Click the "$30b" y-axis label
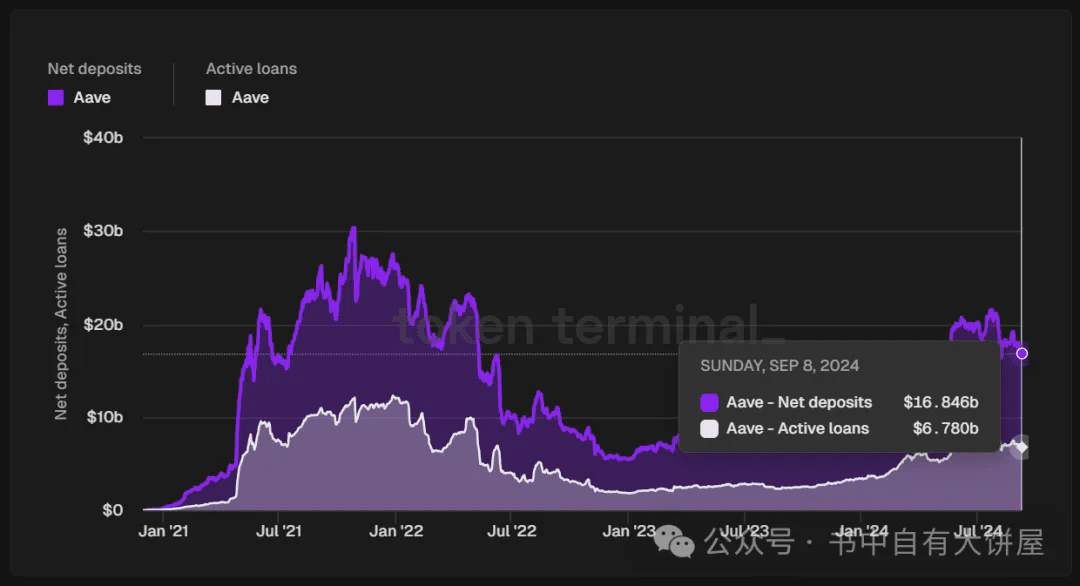Image resolution: width=1080 pixels, height=586 pixels. [103, 231]
